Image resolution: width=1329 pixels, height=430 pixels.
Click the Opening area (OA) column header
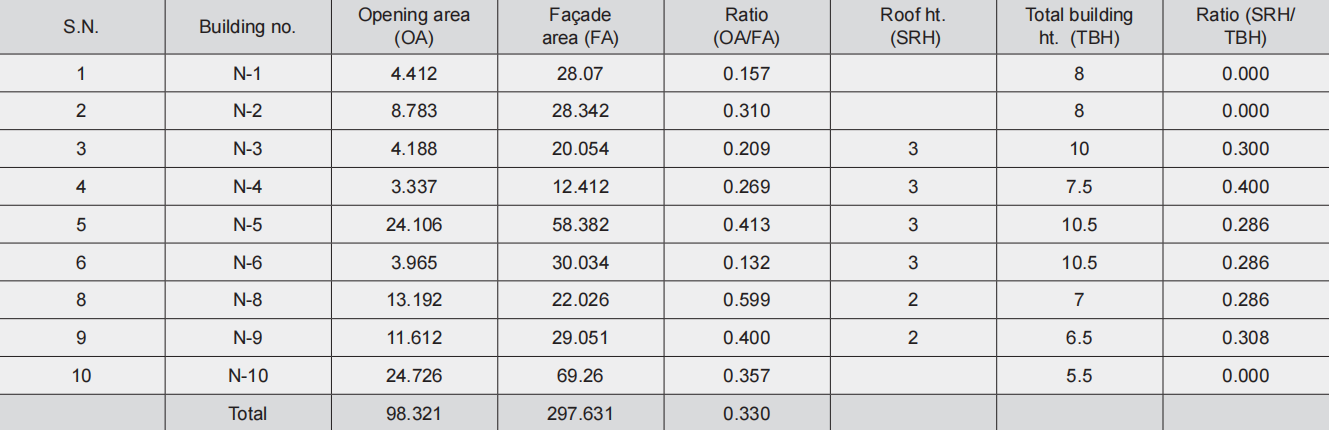(414, 27)
